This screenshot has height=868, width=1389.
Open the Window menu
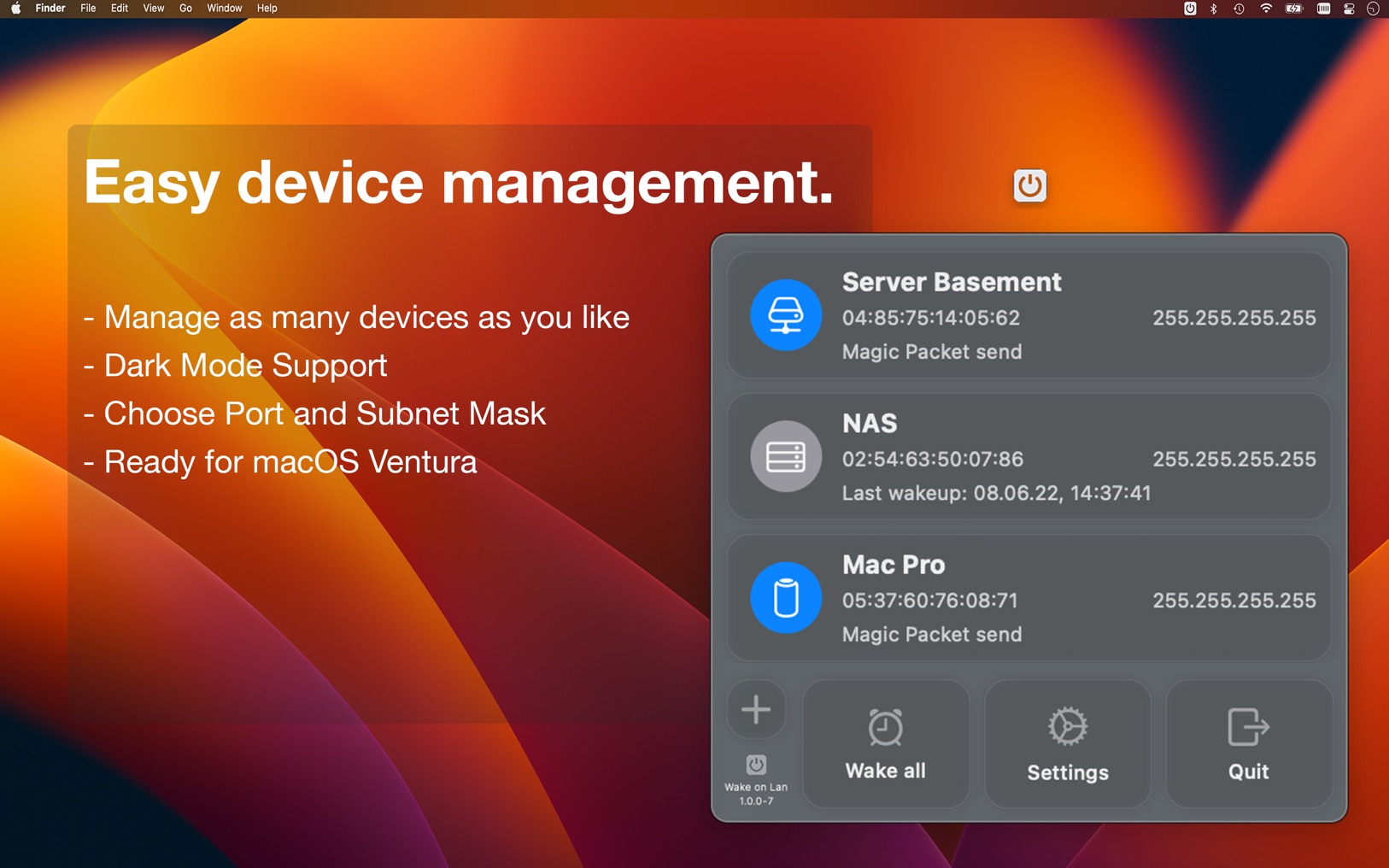[225, 9]
